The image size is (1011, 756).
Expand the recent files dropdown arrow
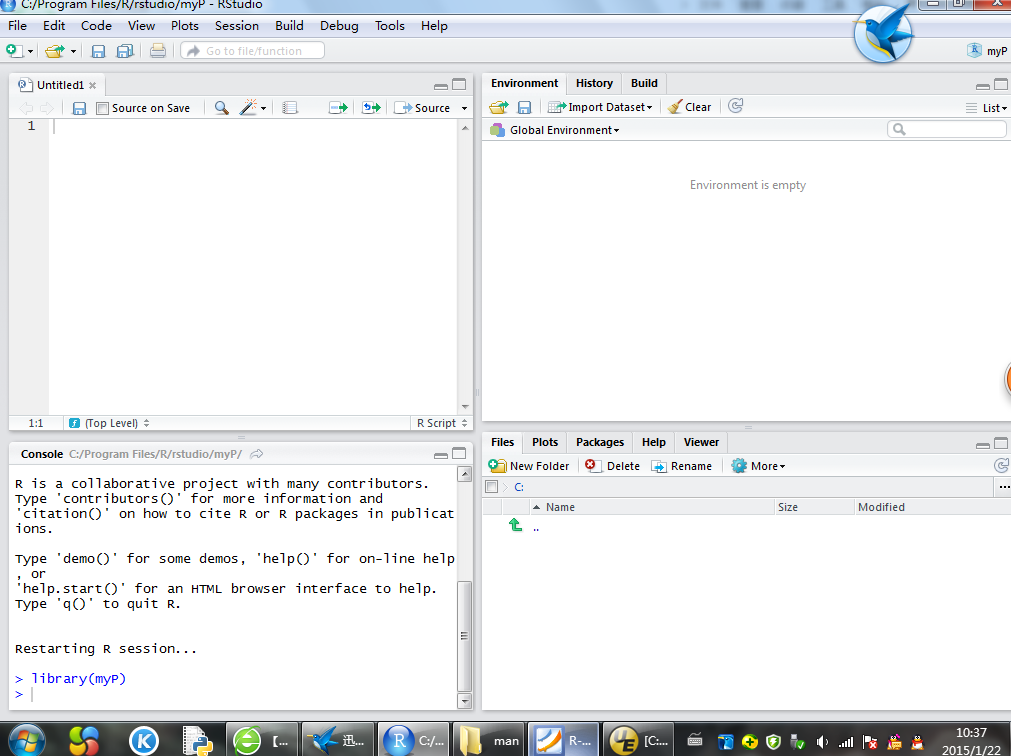73,52
